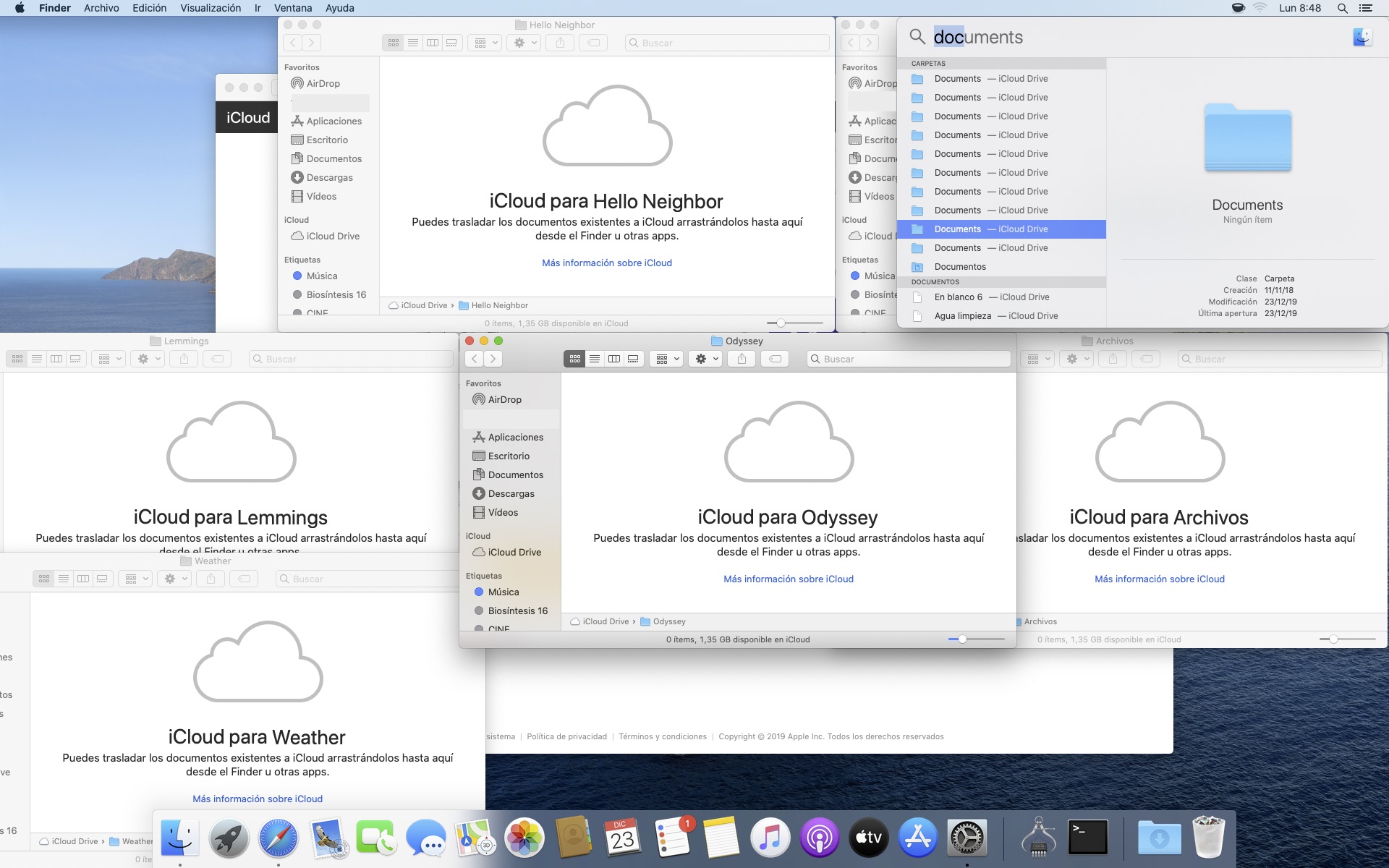
Task: Open action gear menu in Hello Neighbor window
Action: [x=524, y=43]
